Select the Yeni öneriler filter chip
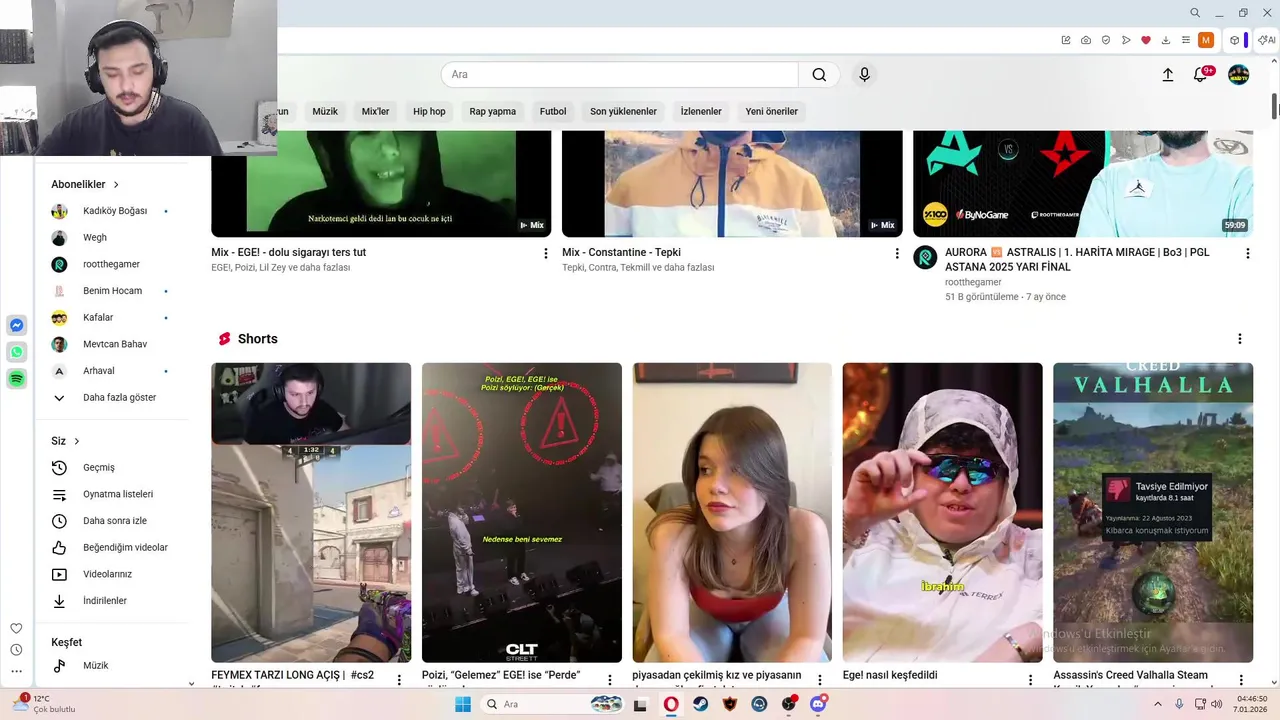Screen dimensions: 1280x720 pyautogui.click(x=772, y=111)
